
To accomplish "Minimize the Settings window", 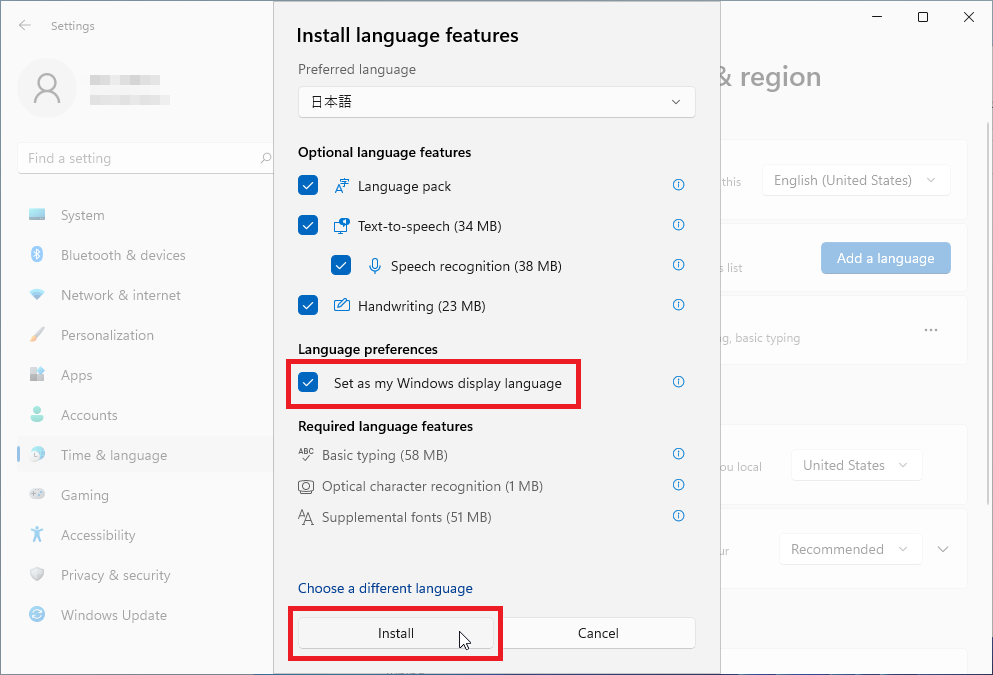I will click(x=877, y=17).
